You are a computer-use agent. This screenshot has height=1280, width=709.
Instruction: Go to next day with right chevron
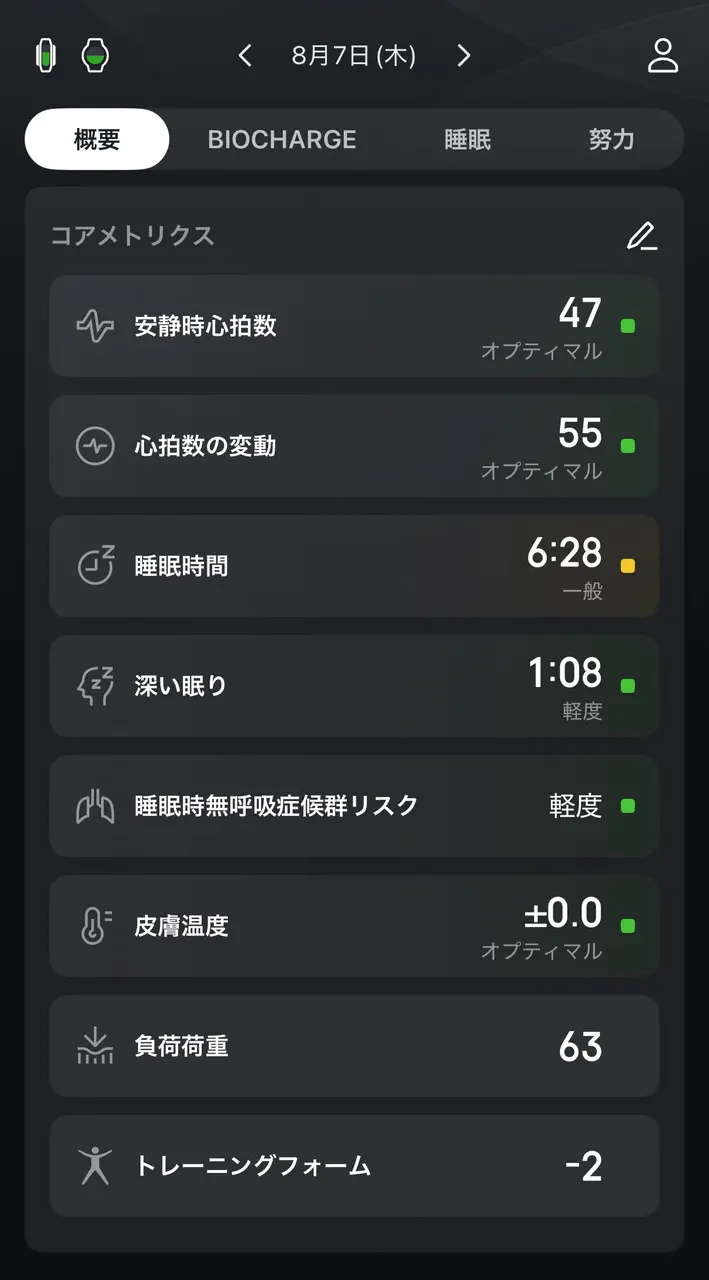[463, 56]
